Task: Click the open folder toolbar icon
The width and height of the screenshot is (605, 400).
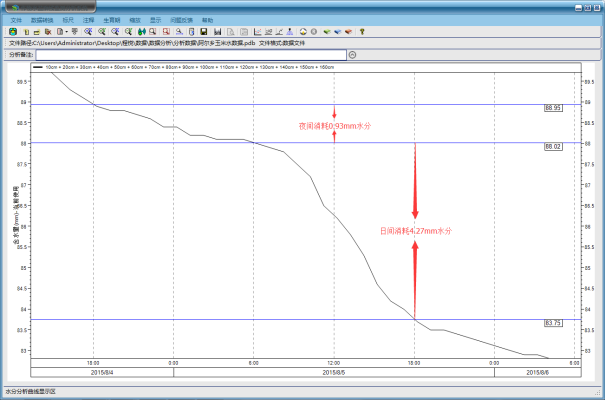Action: (x=37, y=32)
